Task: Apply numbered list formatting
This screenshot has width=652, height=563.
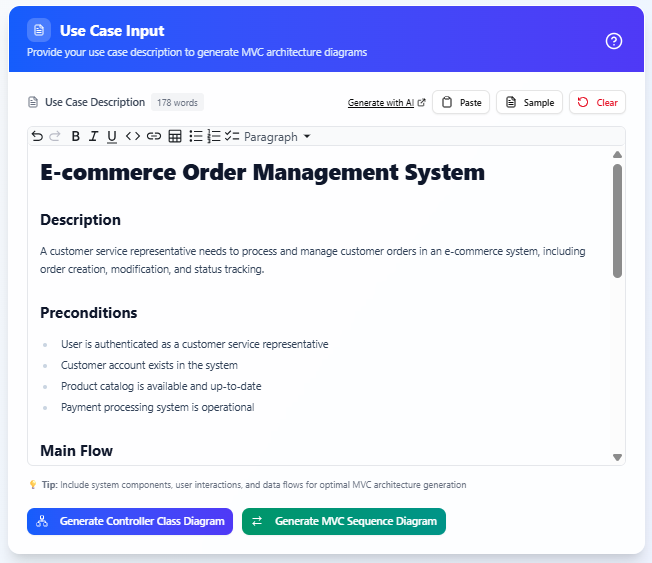Action: click(x=214, y=136)
